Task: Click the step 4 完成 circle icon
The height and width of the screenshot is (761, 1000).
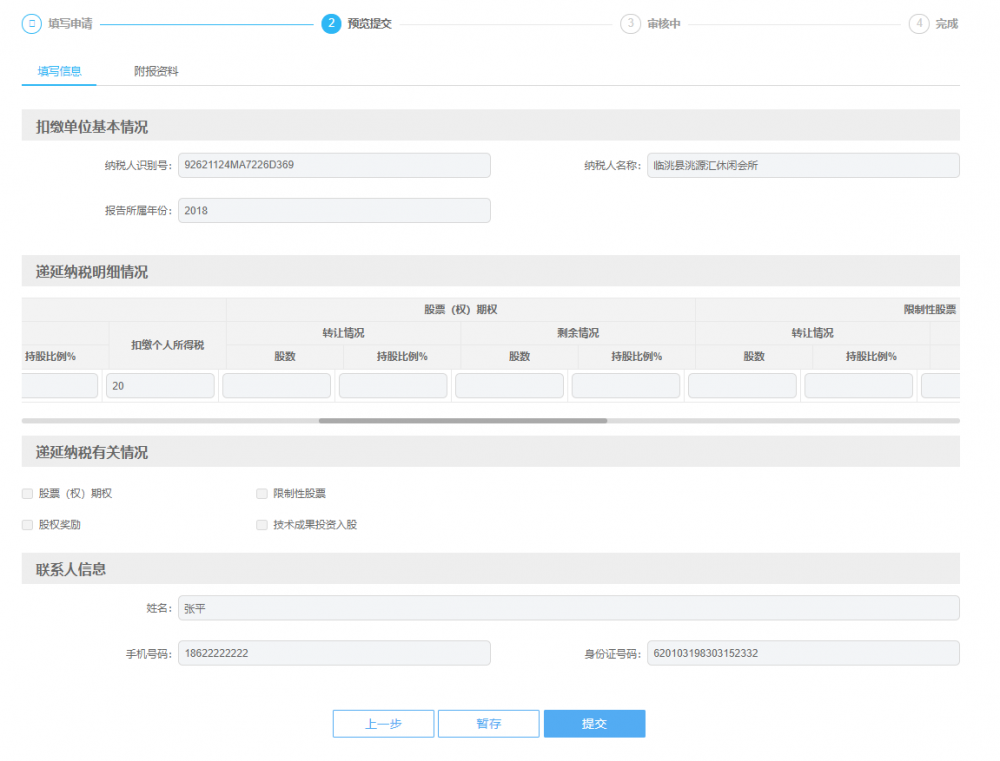Action: pos(919,24)
